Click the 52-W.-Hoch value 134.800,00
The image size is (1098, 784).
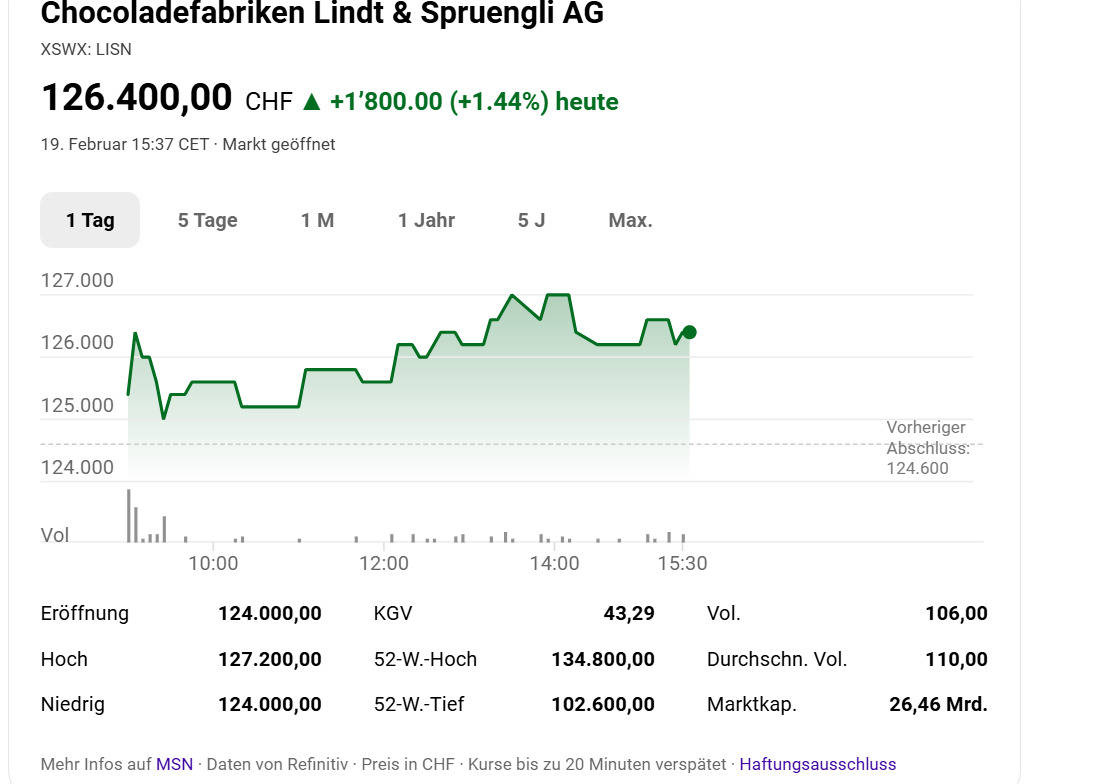click(603, 659)
